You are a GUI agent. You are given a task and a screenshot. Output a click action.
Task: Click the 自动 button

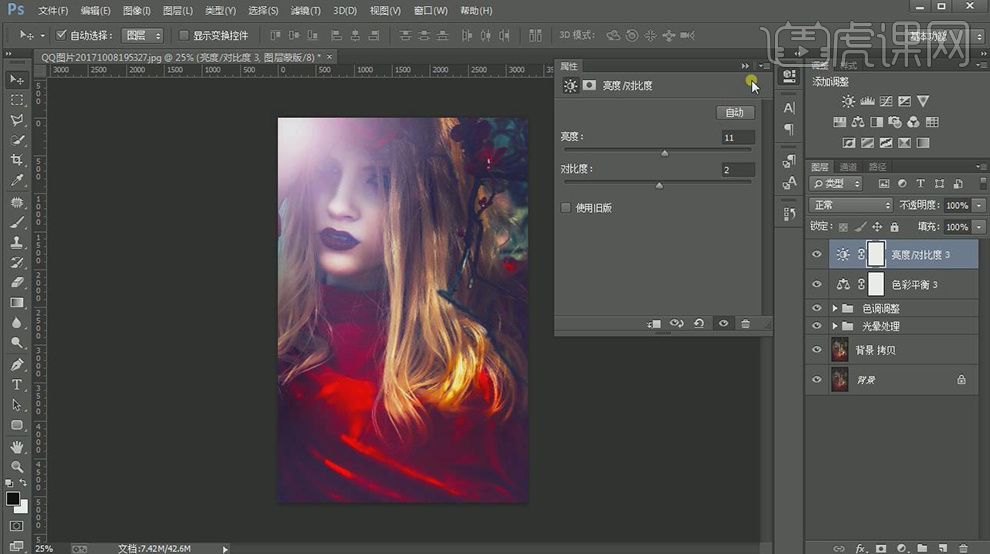(735, 113)
